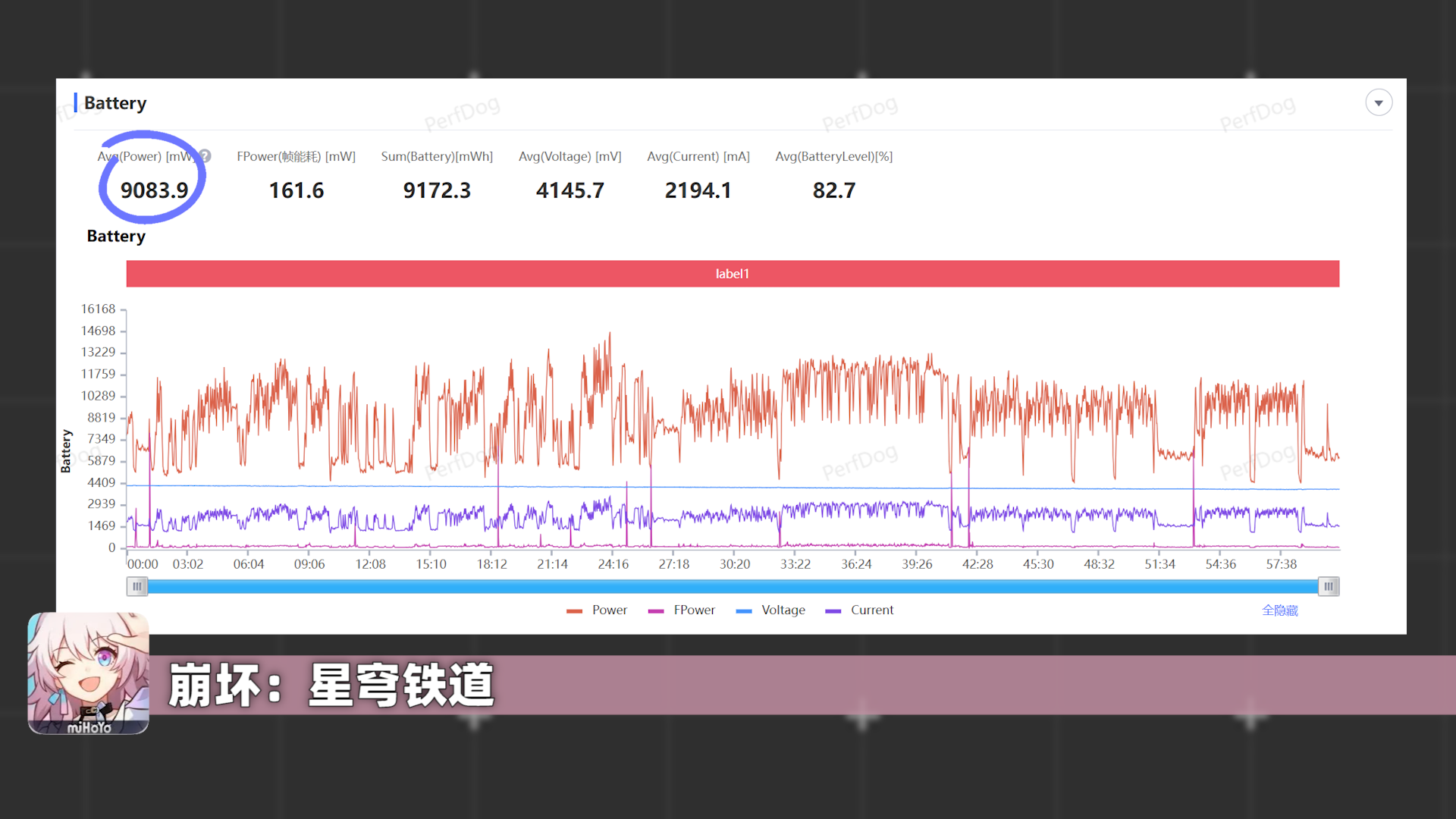Select the red label1 bar above the chart

click(x=733, y=274)
